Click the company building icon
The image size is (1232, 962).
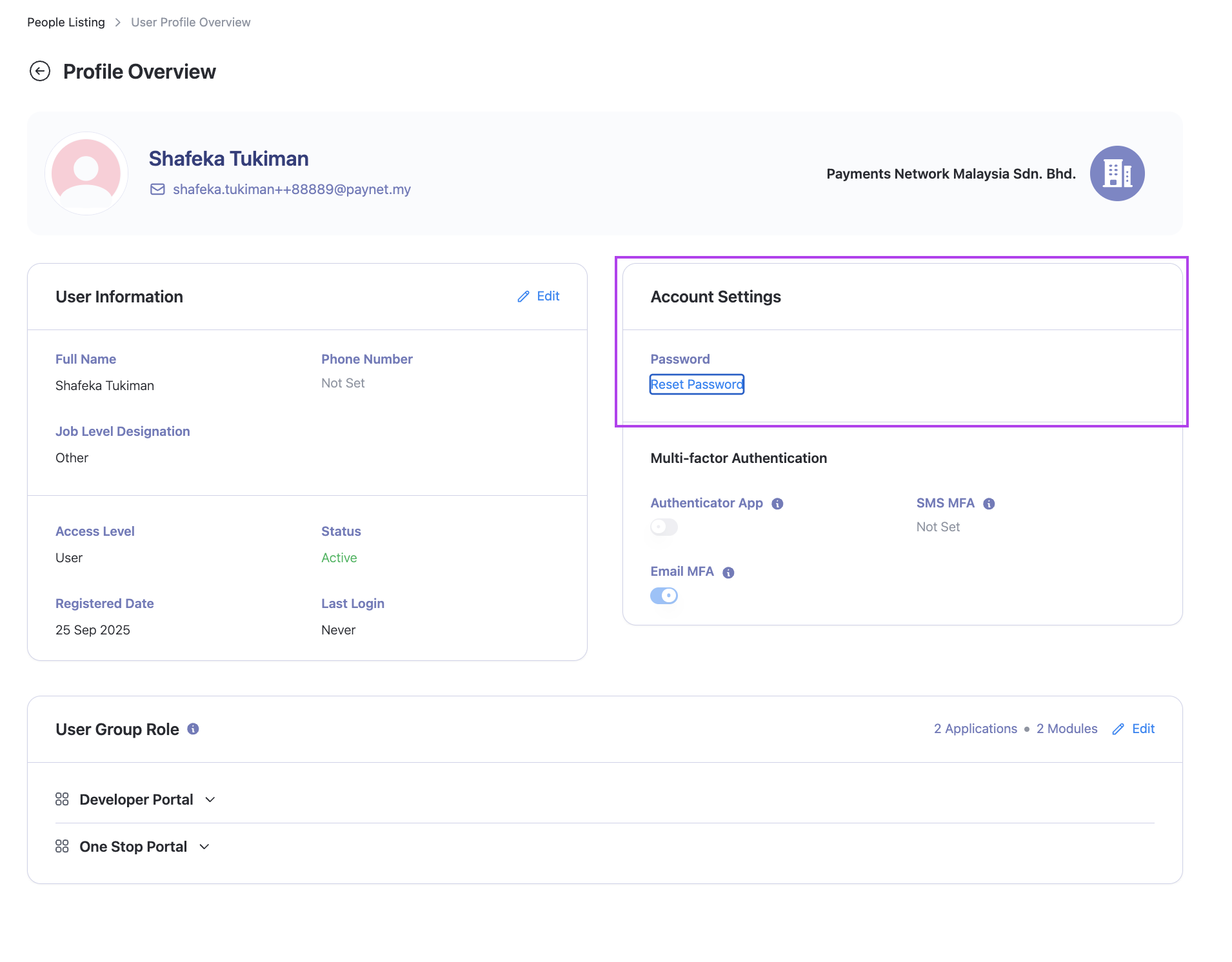(x=1117, y=173)
